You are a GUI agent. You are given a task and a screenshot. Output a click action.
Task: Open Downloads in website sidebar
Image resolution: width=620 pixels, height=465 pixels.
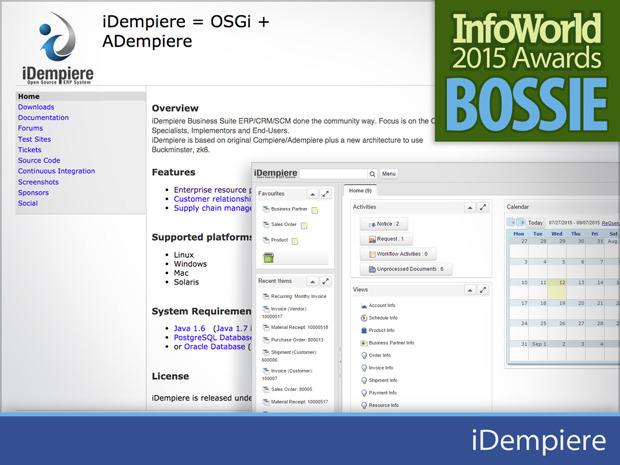click(x=36, y=107)
